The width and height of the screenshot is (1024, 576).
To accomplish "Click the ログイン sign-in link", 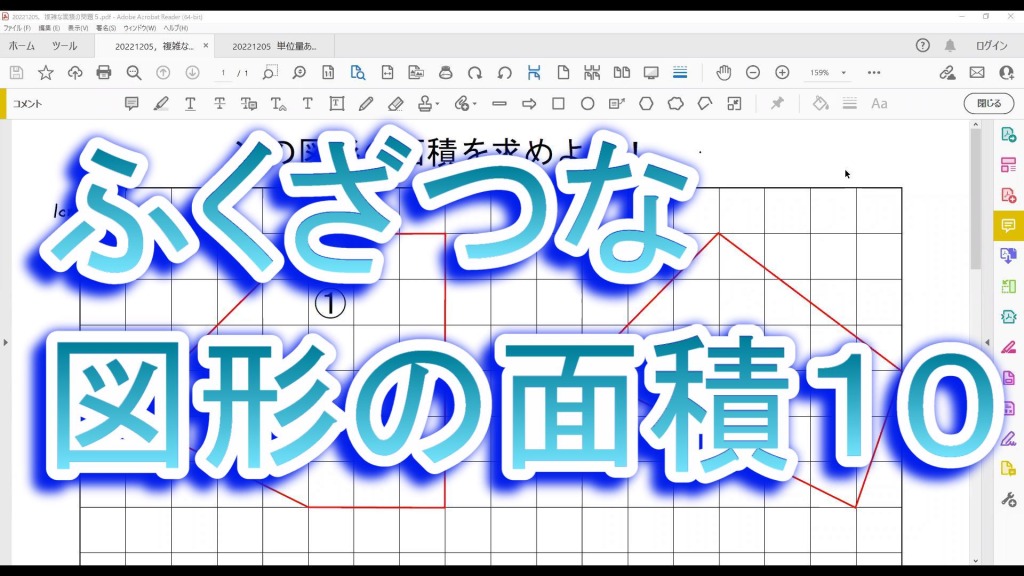I will click(x=991, y=46).
